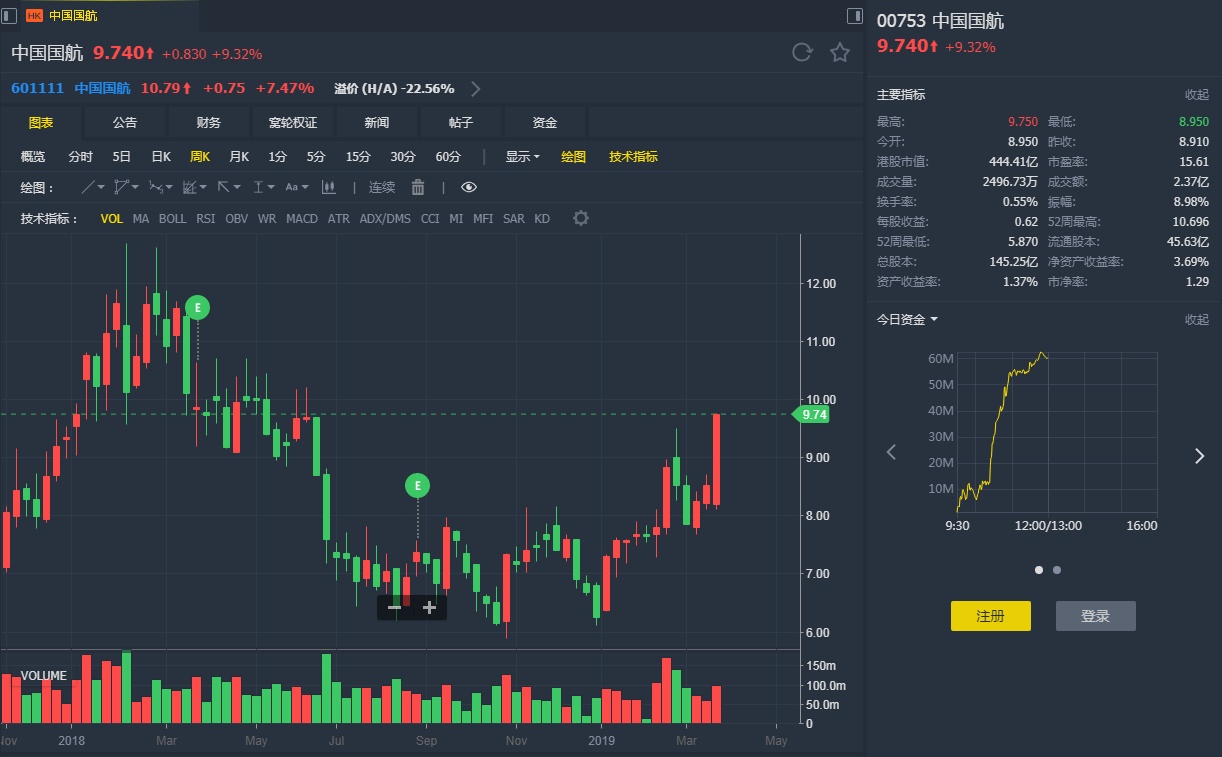Open the 今日资金 dropdown
Image resolution: width=1222 pixels, height=757 pixels.
[x=908, y=319]
